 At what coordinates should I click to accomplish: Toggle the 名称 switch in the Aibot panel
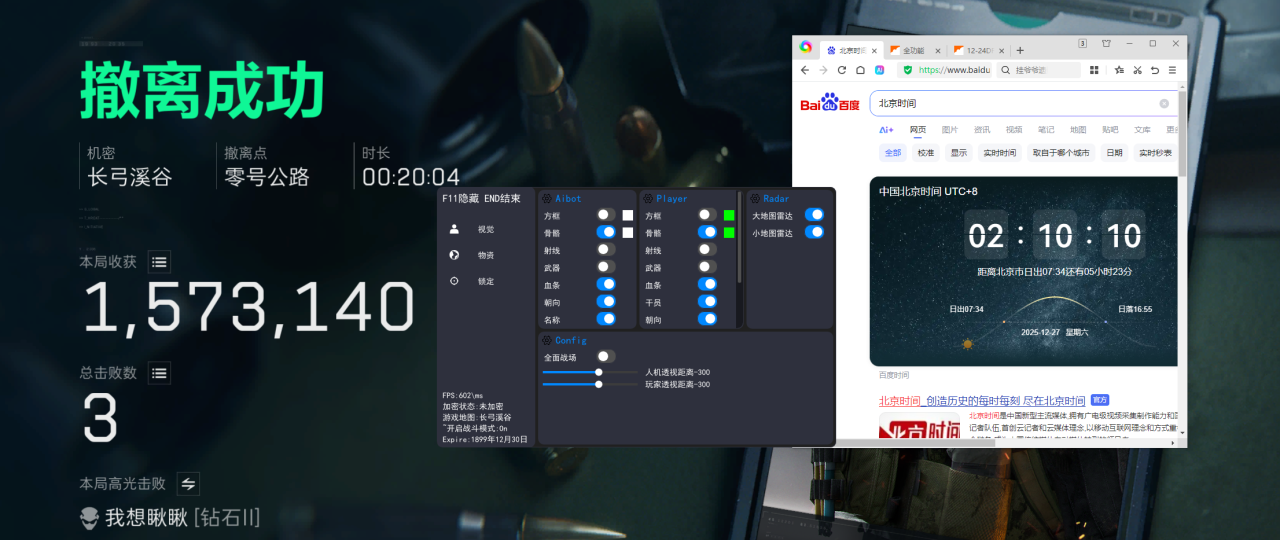pos(606,319)
